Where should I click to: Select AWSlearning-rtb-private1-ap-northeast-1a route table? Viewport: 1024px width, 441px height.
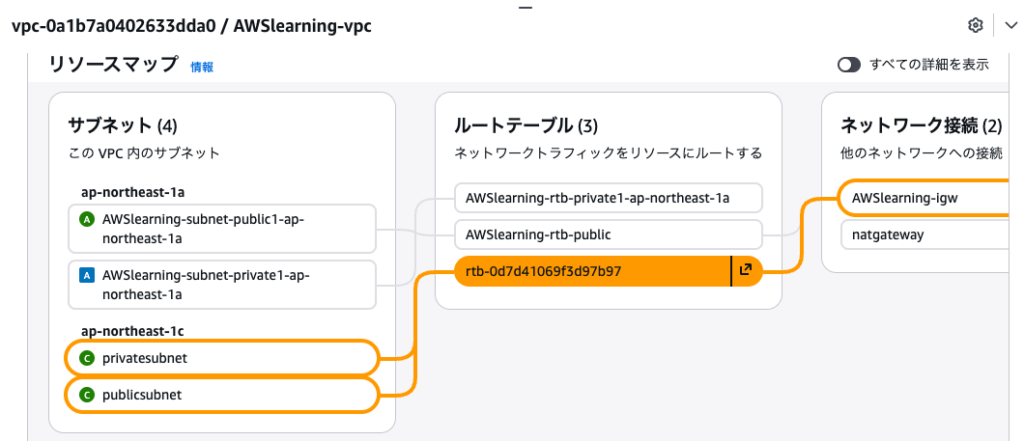click(x=607, y=198)
